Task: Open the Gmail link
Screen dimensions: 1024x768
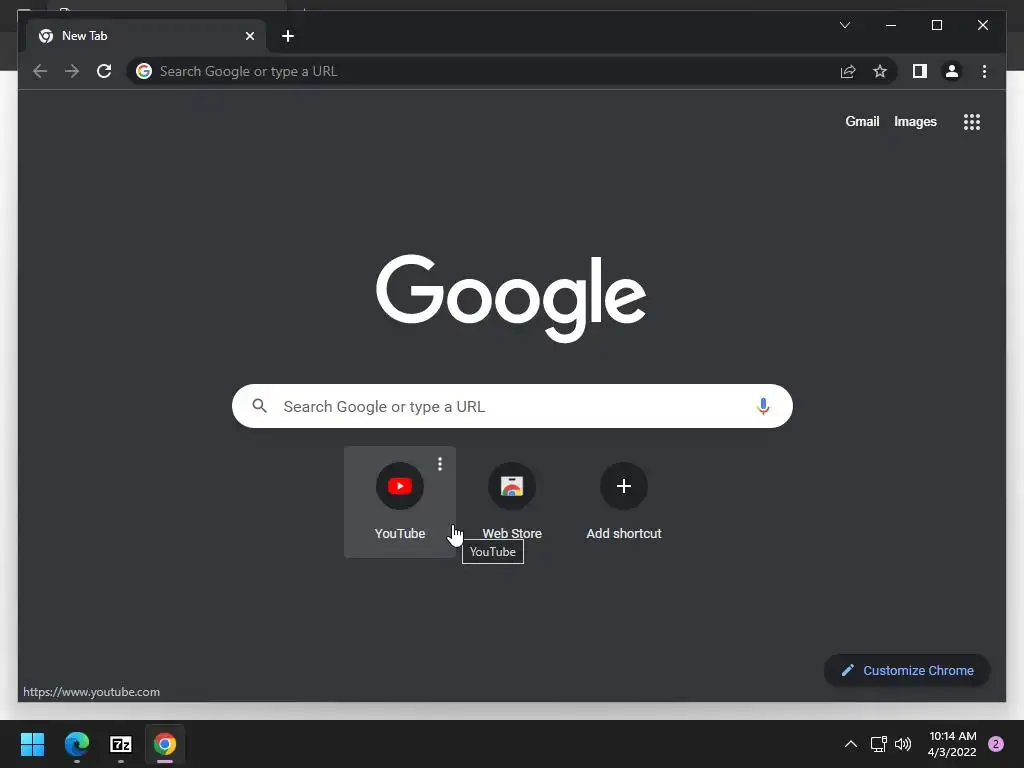Action: click(x=862, y=121)
